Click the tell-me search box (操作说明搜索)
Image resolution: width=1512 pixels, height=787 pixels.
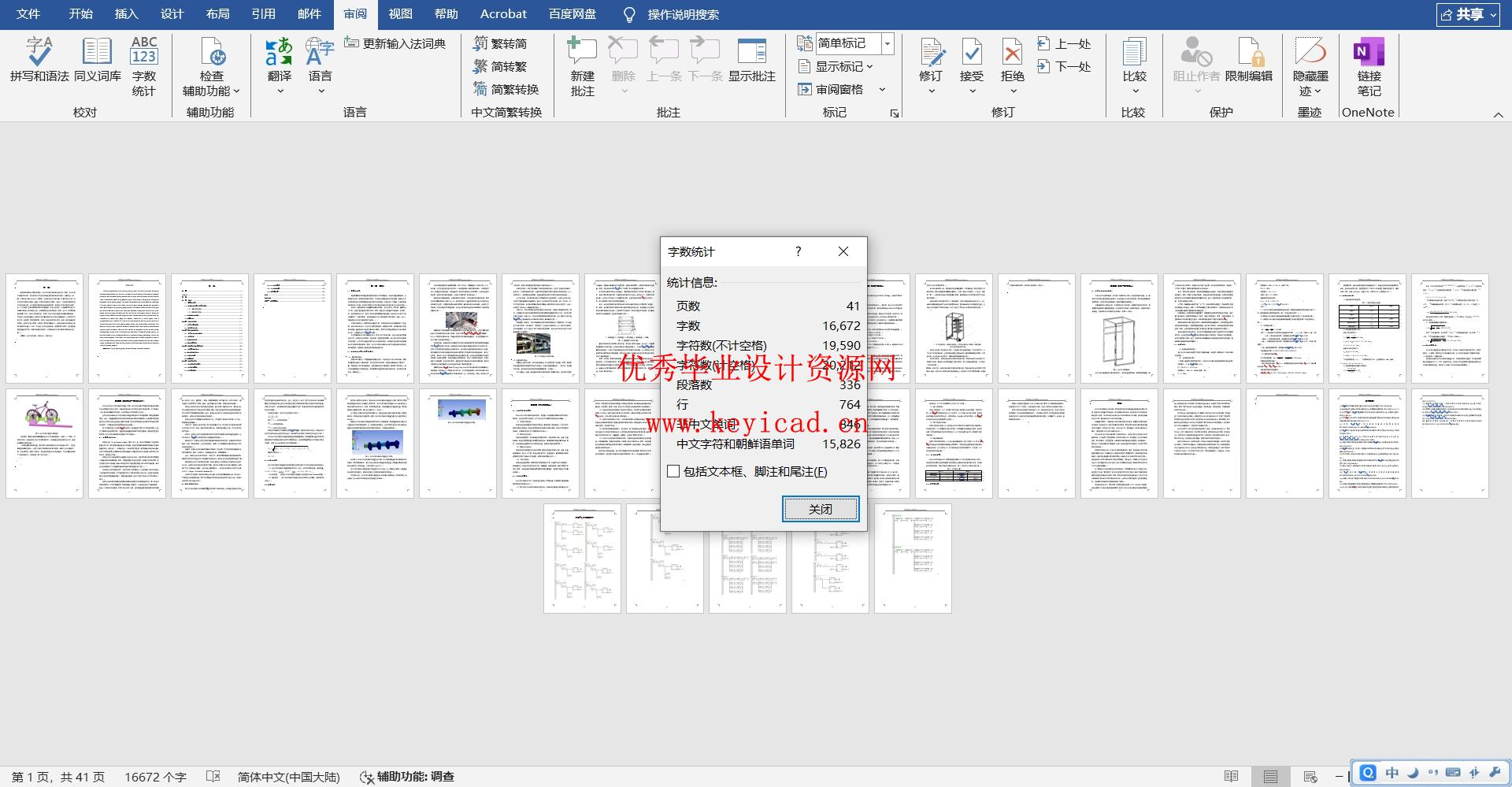point(683,14)
